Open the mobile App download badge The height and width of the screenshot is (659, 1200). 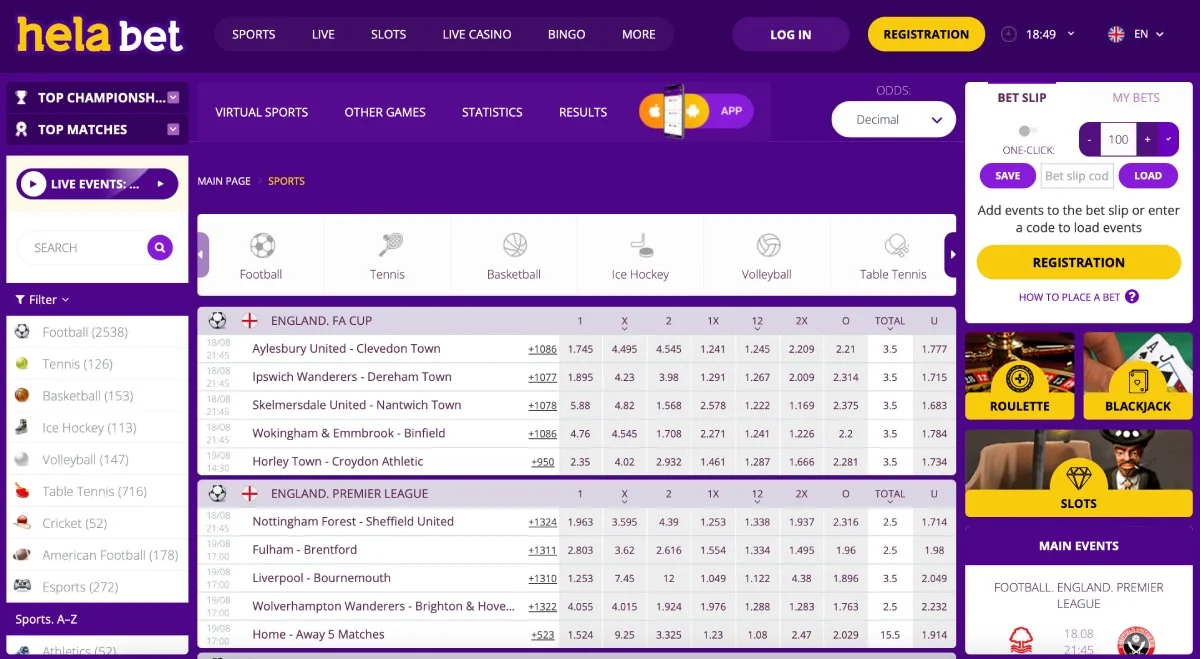(x=696, y=111)
